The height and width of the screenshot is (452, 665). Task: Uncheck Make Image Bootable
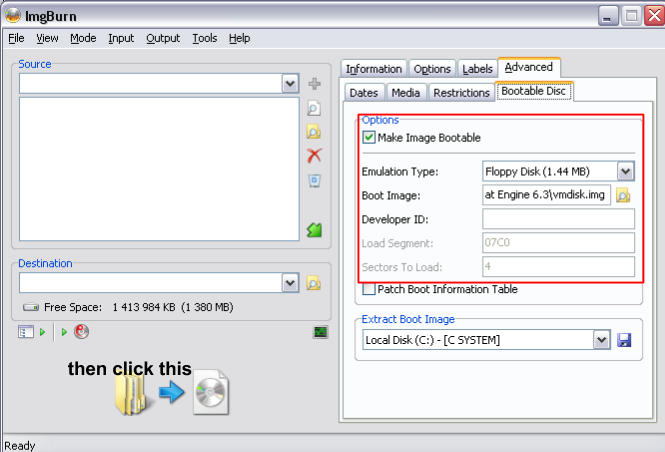point(369,138)
